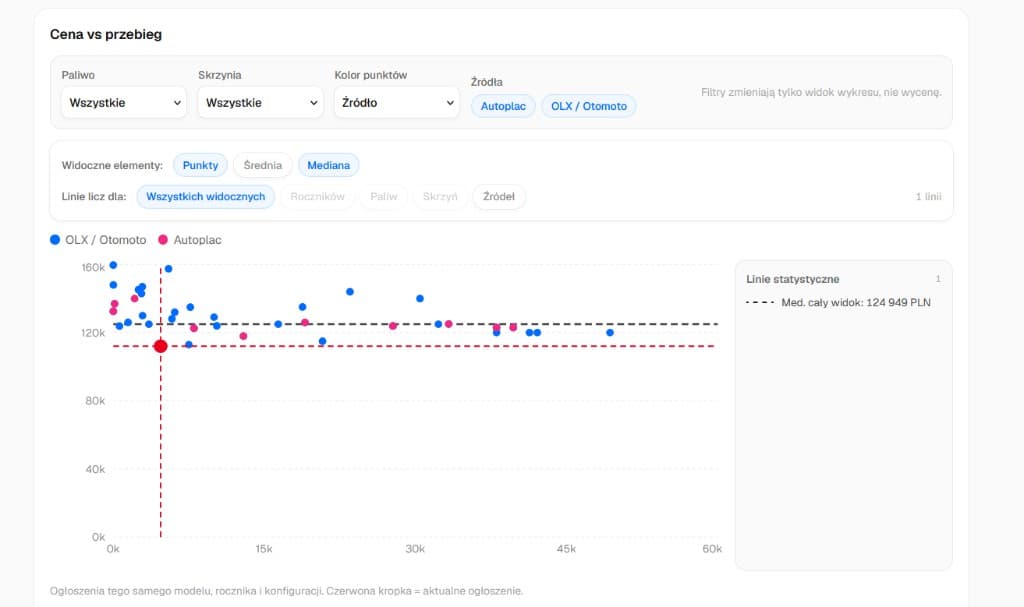1024x607 pixels.
Task: Click the 45k x-axis label
Action: [566, 549]
